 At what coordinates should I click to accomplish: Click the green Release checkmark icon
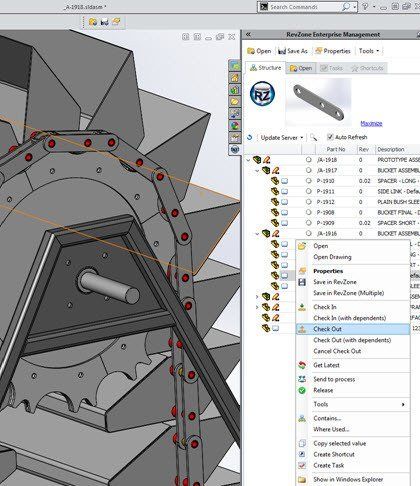pos(302,390)
